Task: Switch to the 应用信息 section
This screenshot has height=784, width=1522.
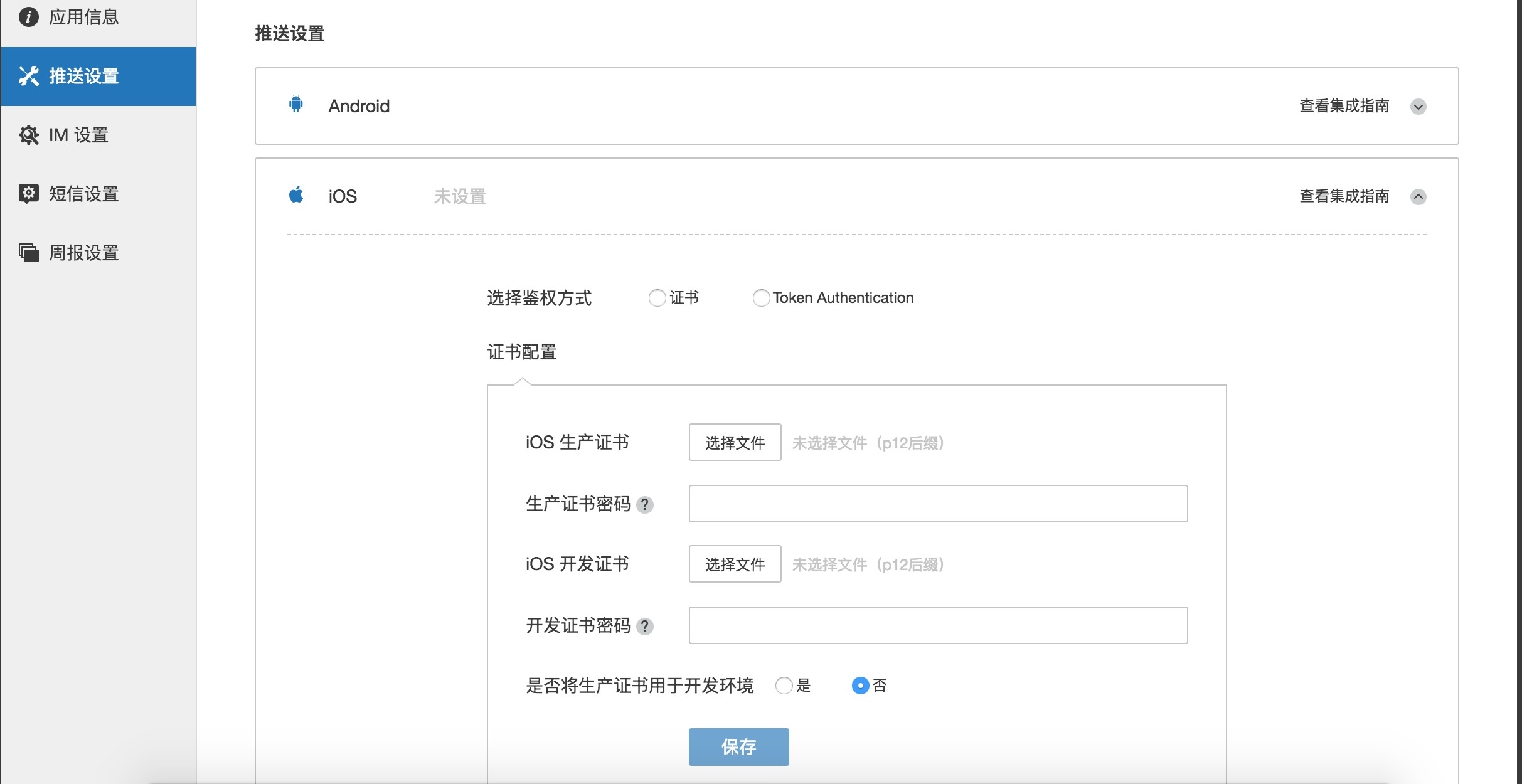Action: point(83,17)
